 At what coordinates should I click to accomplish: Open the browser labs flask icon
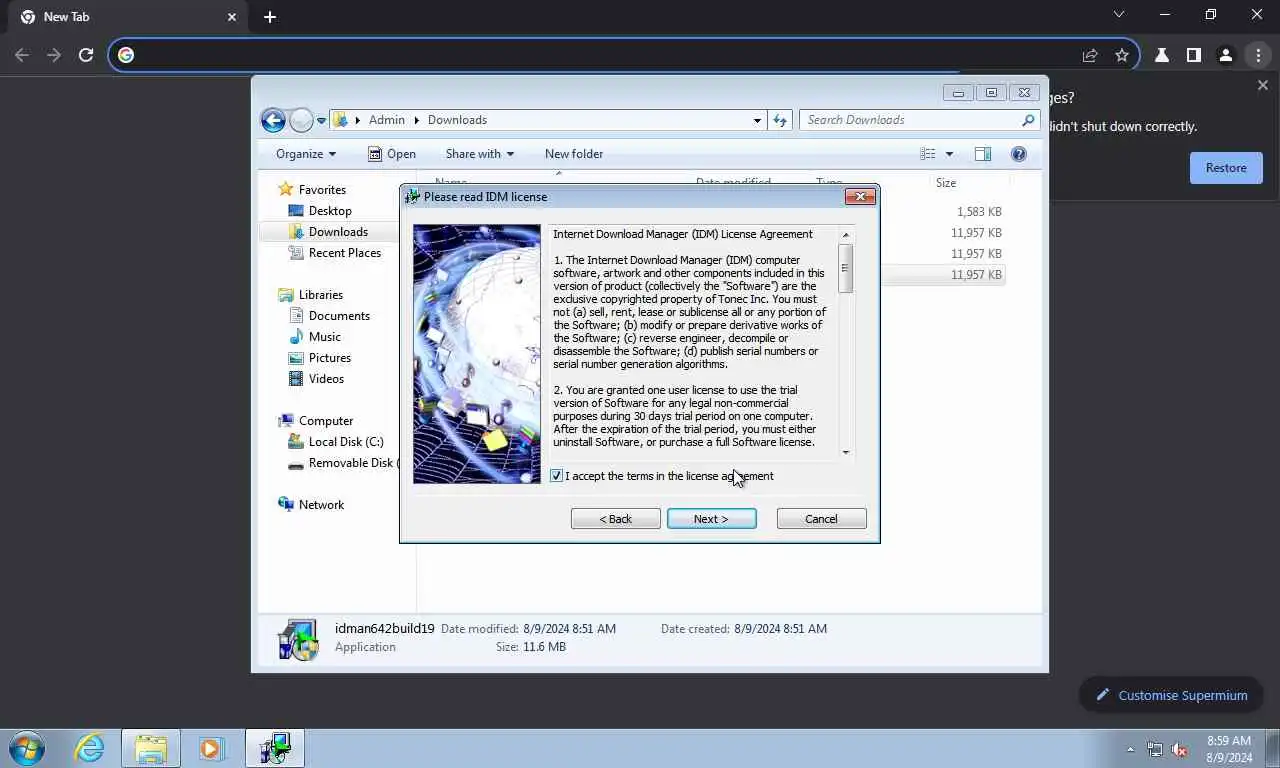pyautogui.click(x=1162, y=55)
